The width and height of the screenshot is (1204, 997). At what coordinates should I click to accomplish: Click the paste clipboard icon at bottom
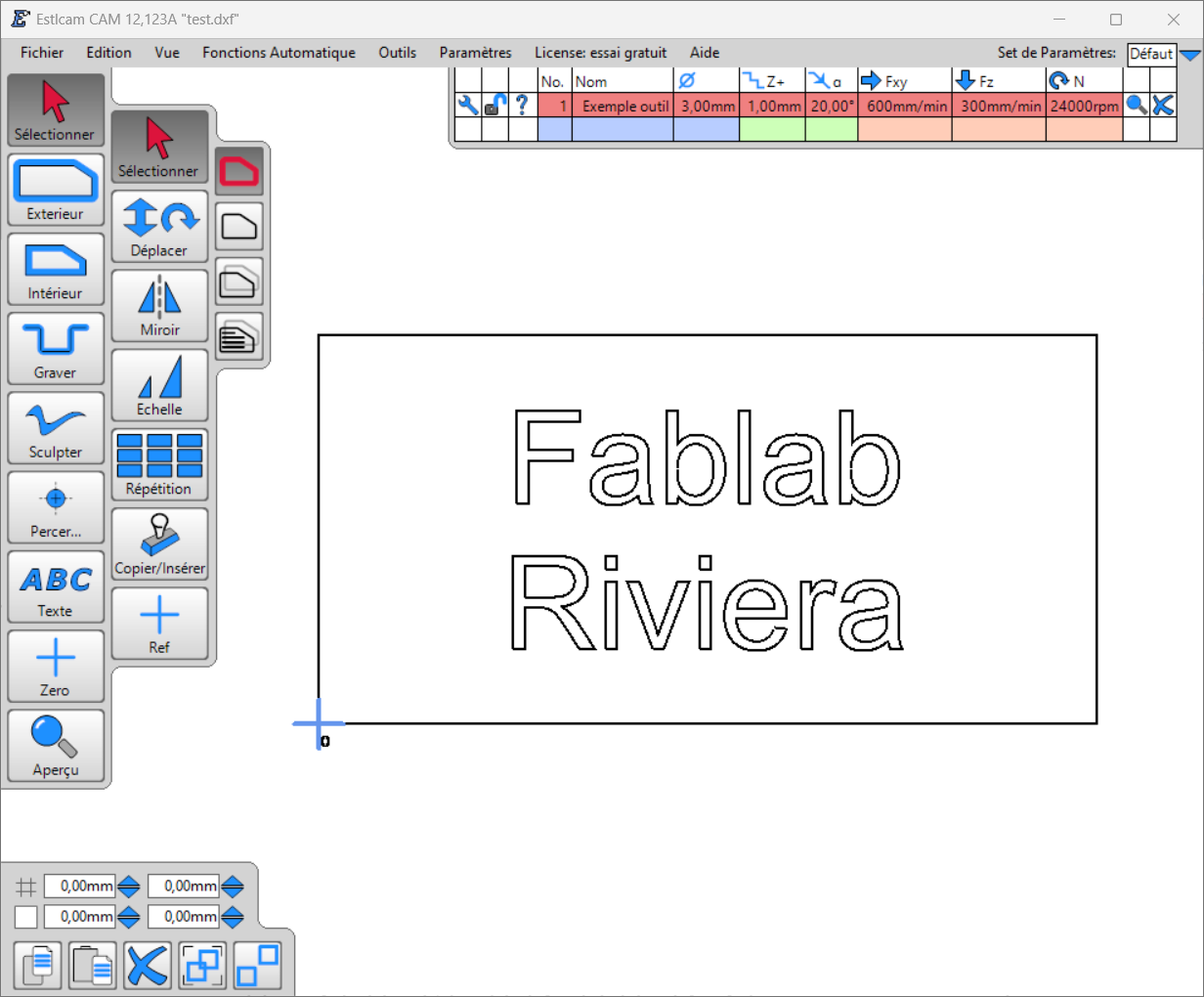[x=93, y=966]
